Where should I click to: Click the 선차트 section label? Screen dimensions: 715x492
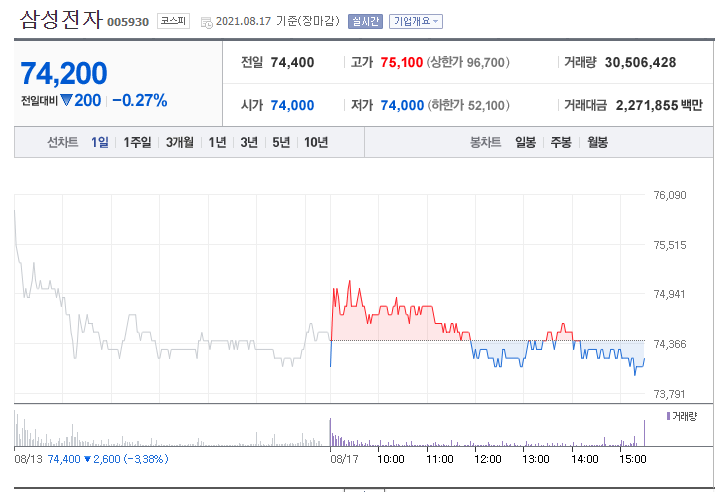pos(63,142)
